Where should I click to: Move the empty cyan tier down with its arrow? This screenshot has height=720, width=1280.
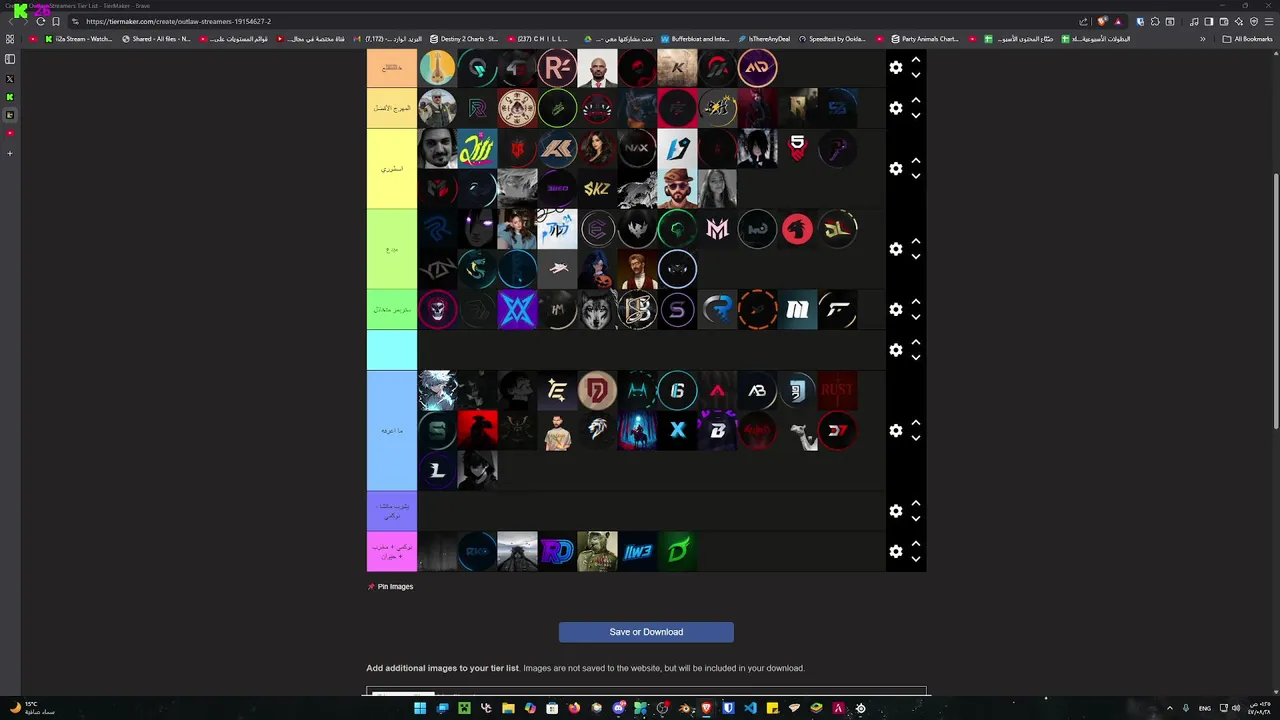[915, 358]
